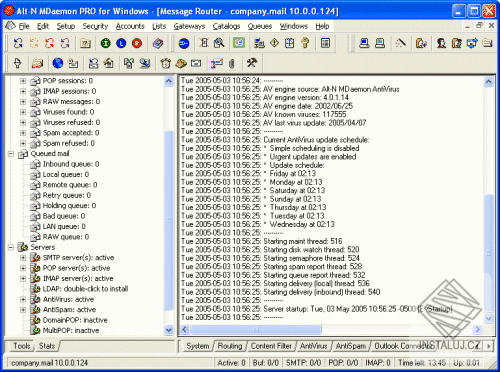Click the telephone toolbar icon
Screen dimensions: 500x372
point(181,63)
